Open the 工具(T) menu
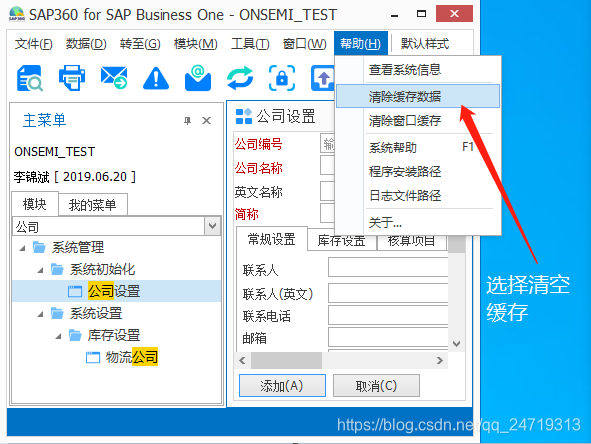The width and height of the screenshot is (591, 444). click(x=250, y=44)
